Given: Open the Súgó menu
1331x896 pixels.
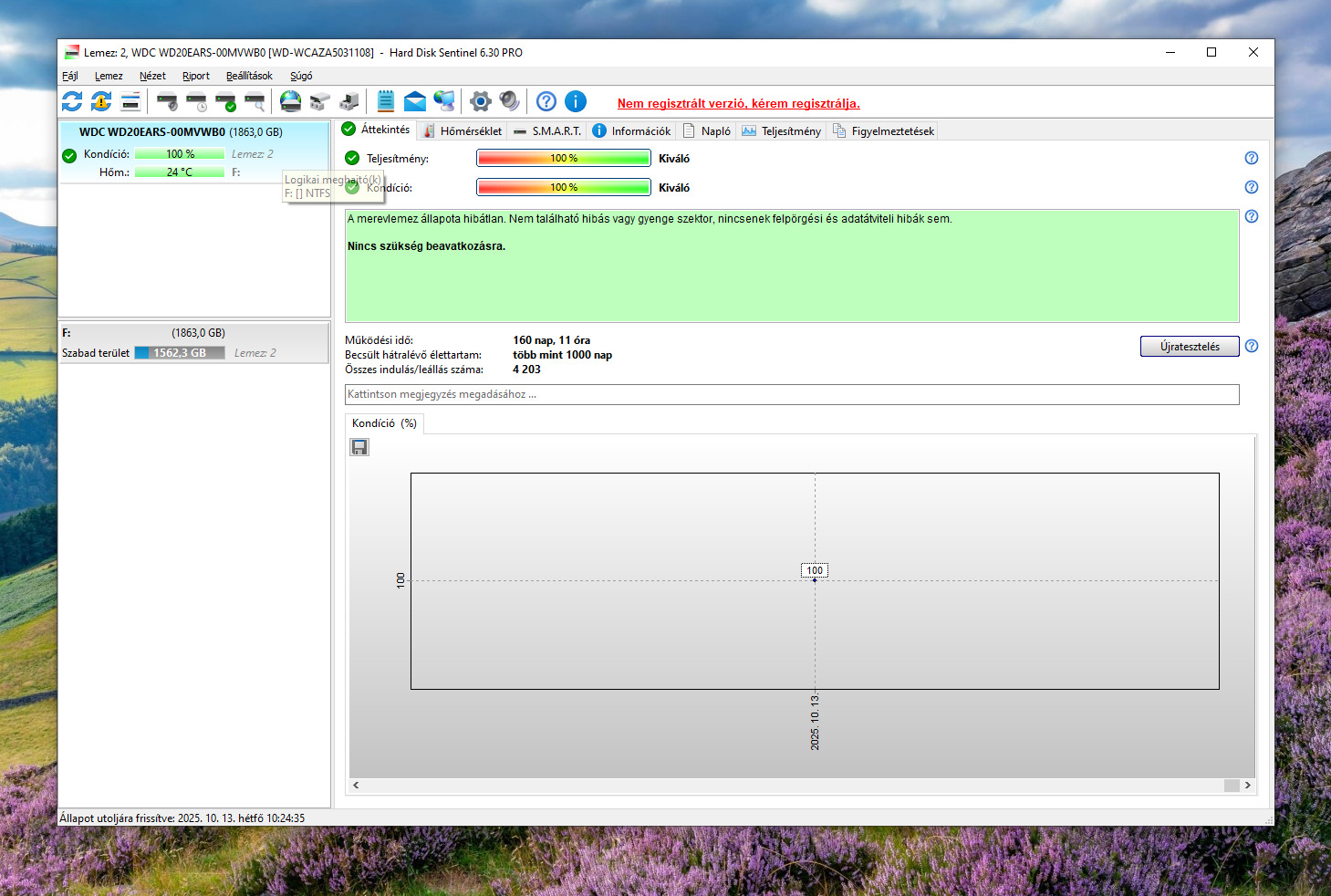Looking at the screenshot, I should (x=301, y=76).
